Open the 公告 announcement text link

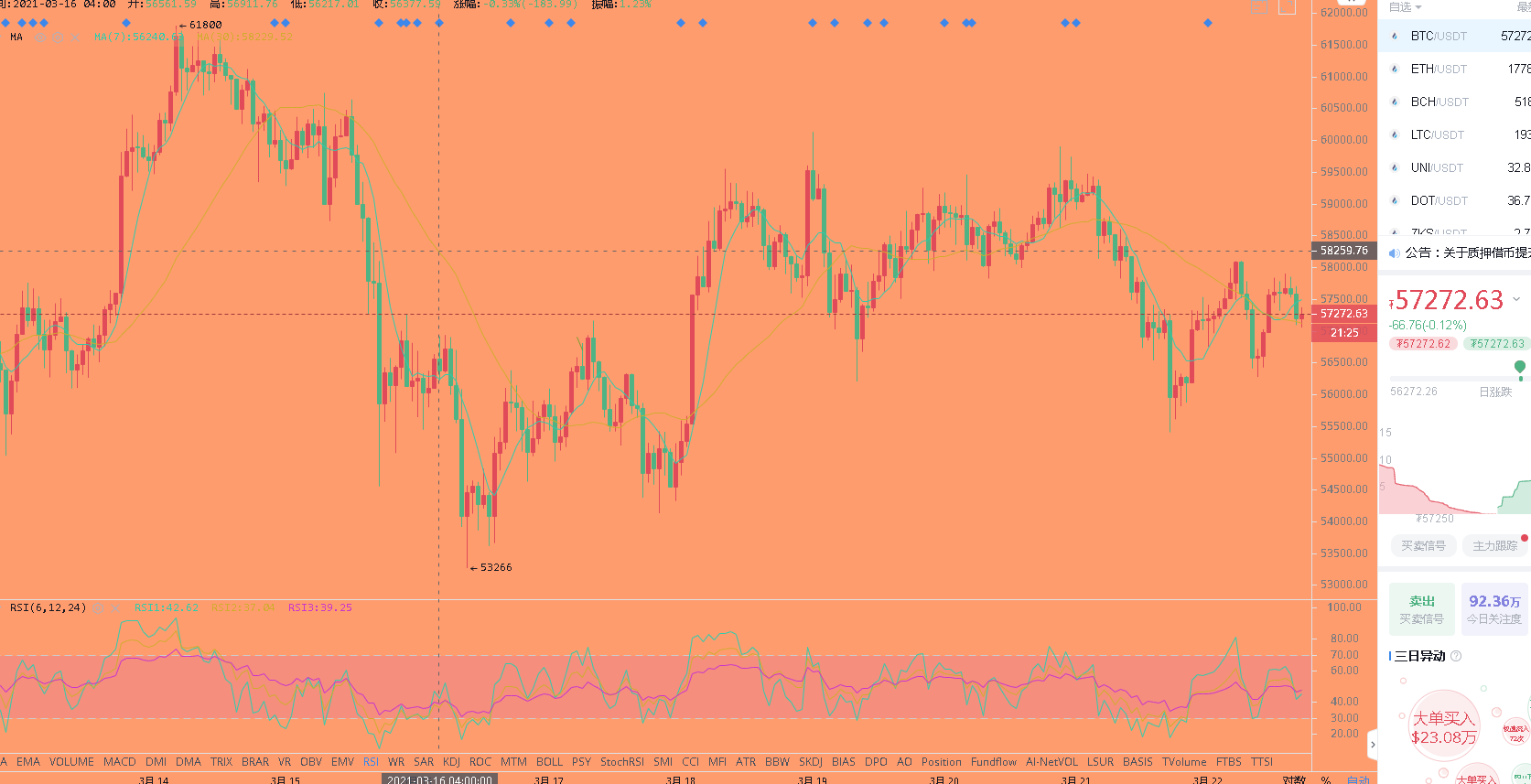point(1468,252)
